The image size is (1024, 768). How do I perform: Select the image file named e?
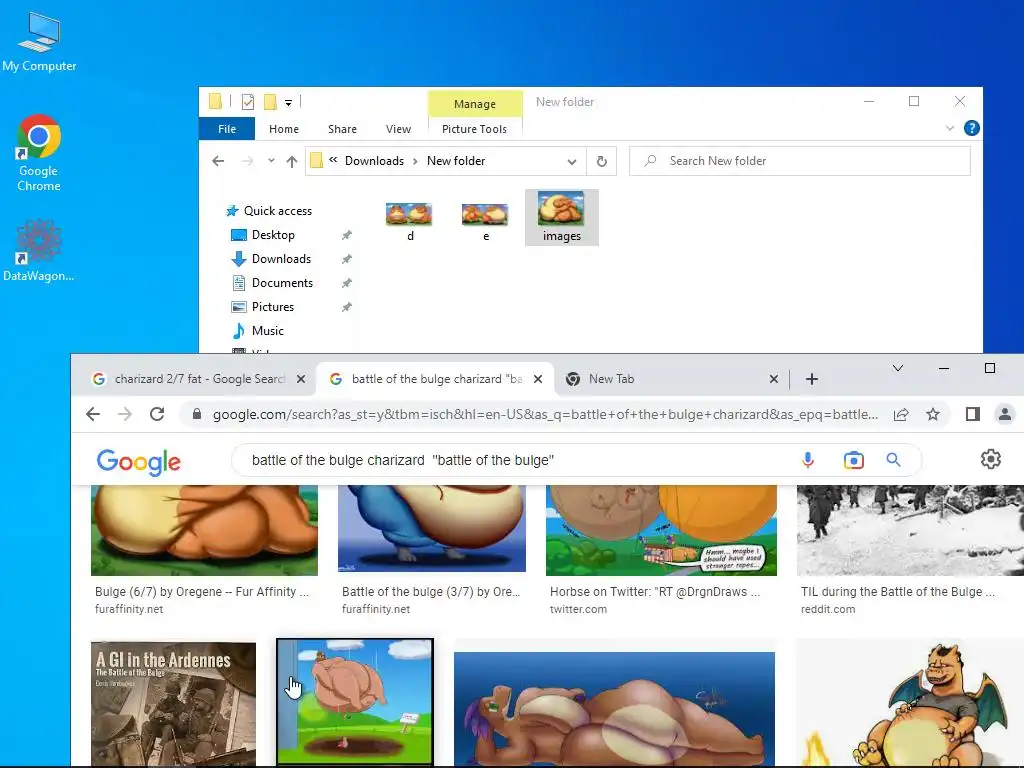point(485,220)
